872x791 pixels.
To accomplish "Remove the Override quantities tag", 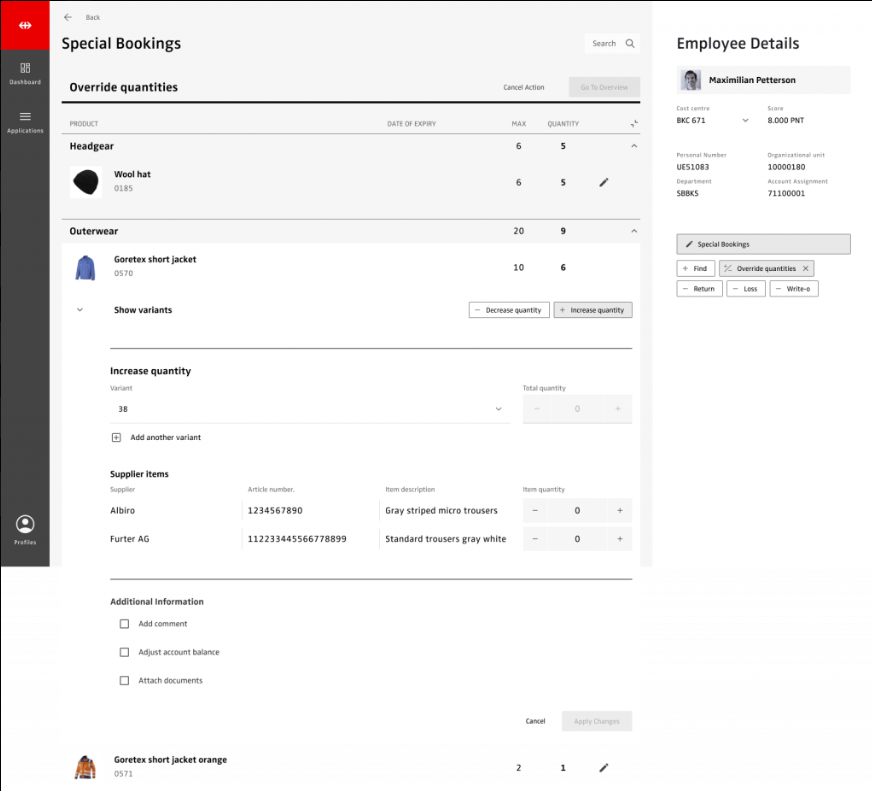I will pyautogui.click(x=806, y=269).
